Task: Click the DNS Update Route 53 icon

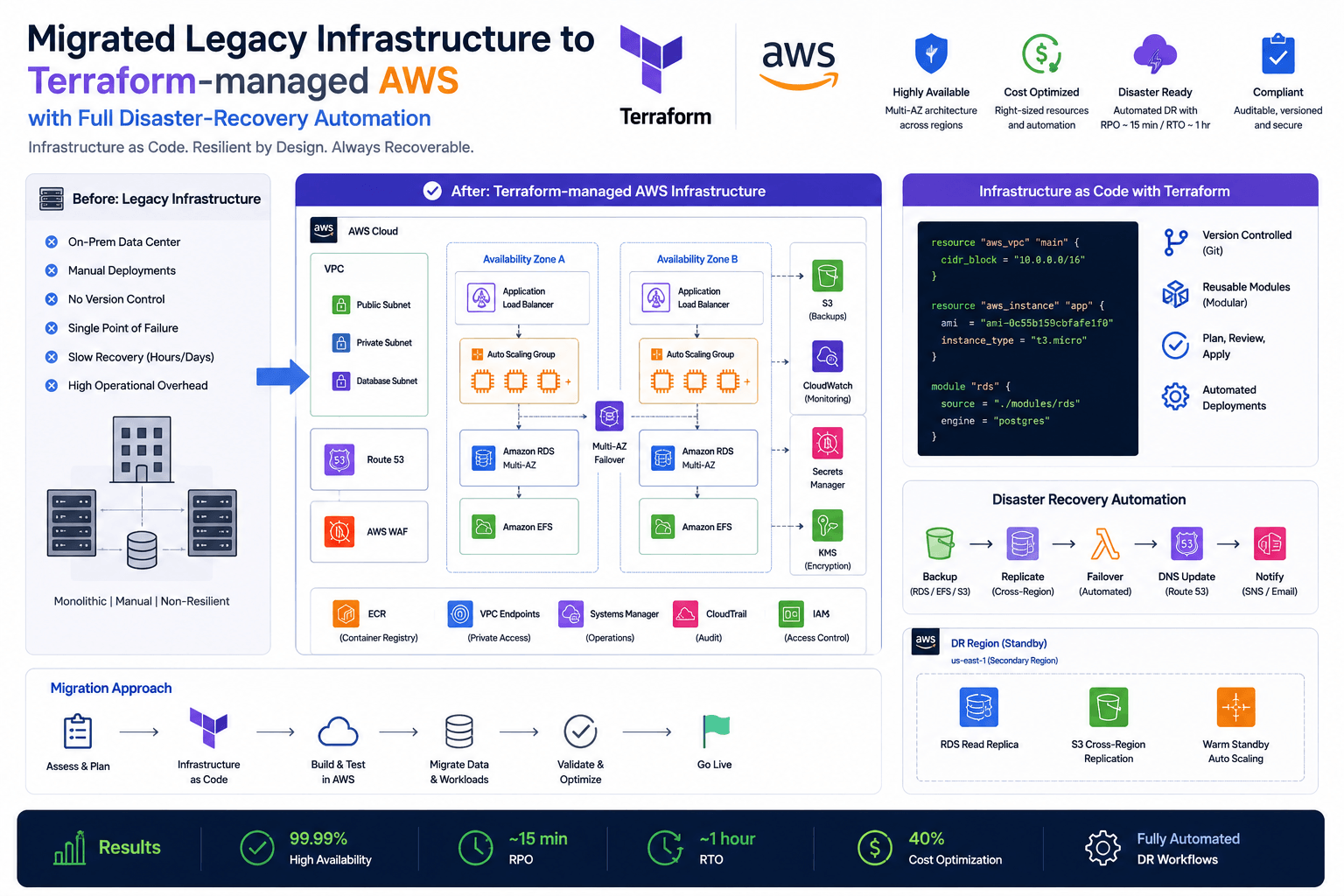Action: [1186, 543]
